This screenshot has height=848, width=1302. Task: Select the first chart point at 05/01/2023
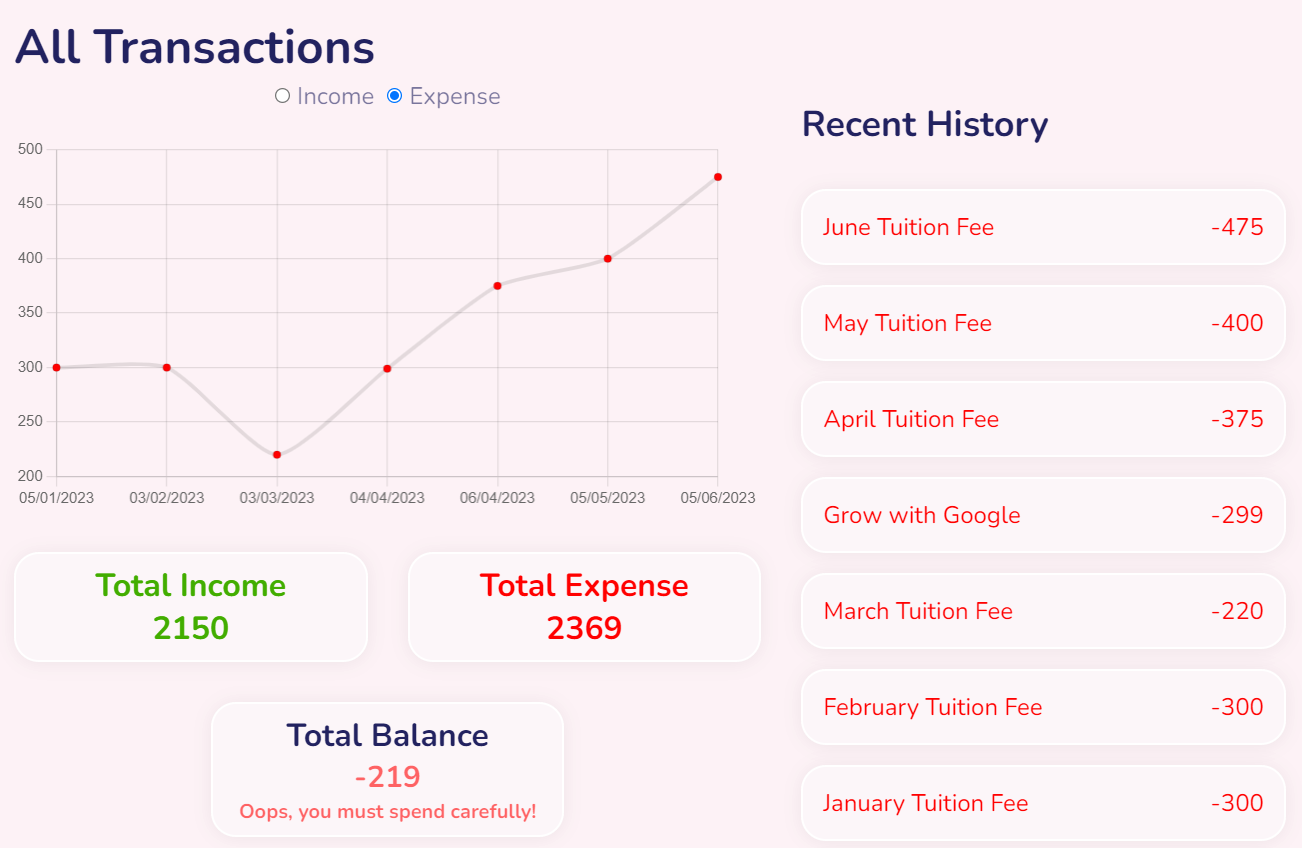point(57,367)
